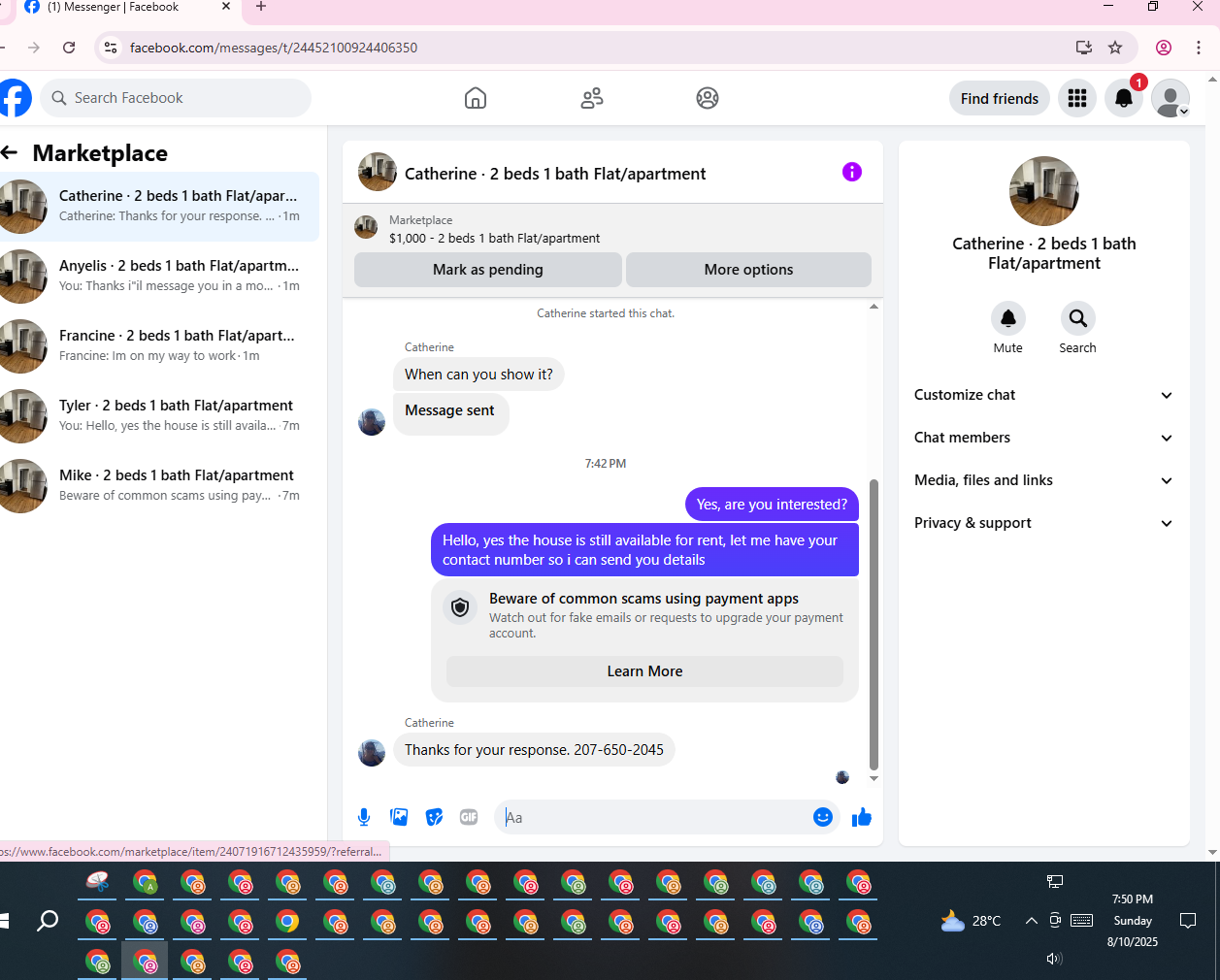Send a thumbs-up like
Screen dimensions: 1220x980
[x=862, y=817]
